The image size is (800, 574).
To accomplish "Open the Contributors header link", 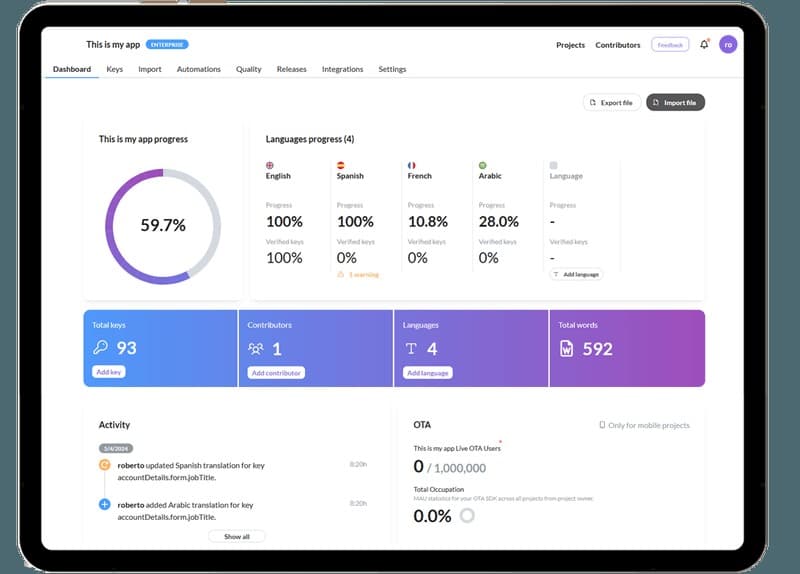I will 618,45.
